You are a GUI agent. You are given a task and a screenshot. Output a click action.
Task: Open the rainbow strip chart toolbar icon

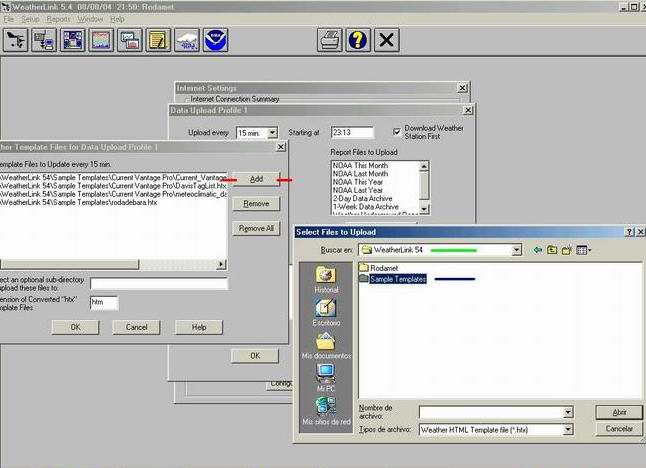[101, 40]
